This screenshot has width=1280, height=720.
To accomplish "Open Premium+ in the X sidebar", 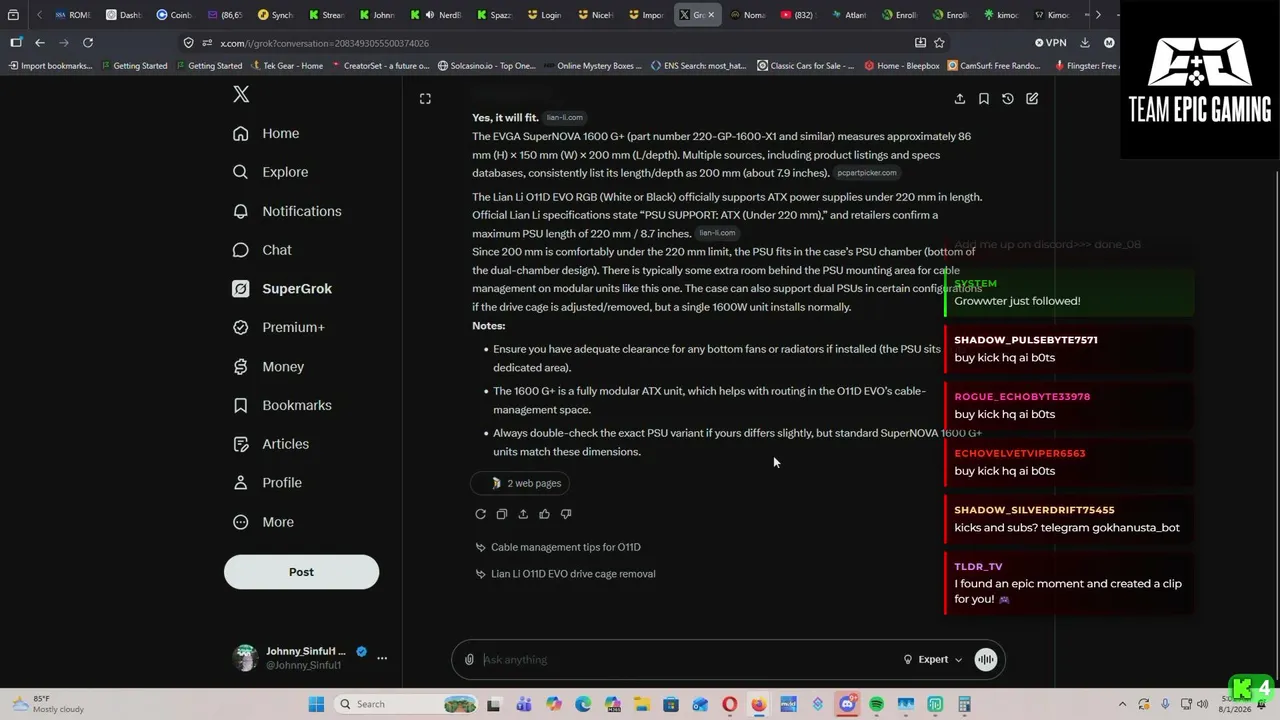I will [279, 328].
